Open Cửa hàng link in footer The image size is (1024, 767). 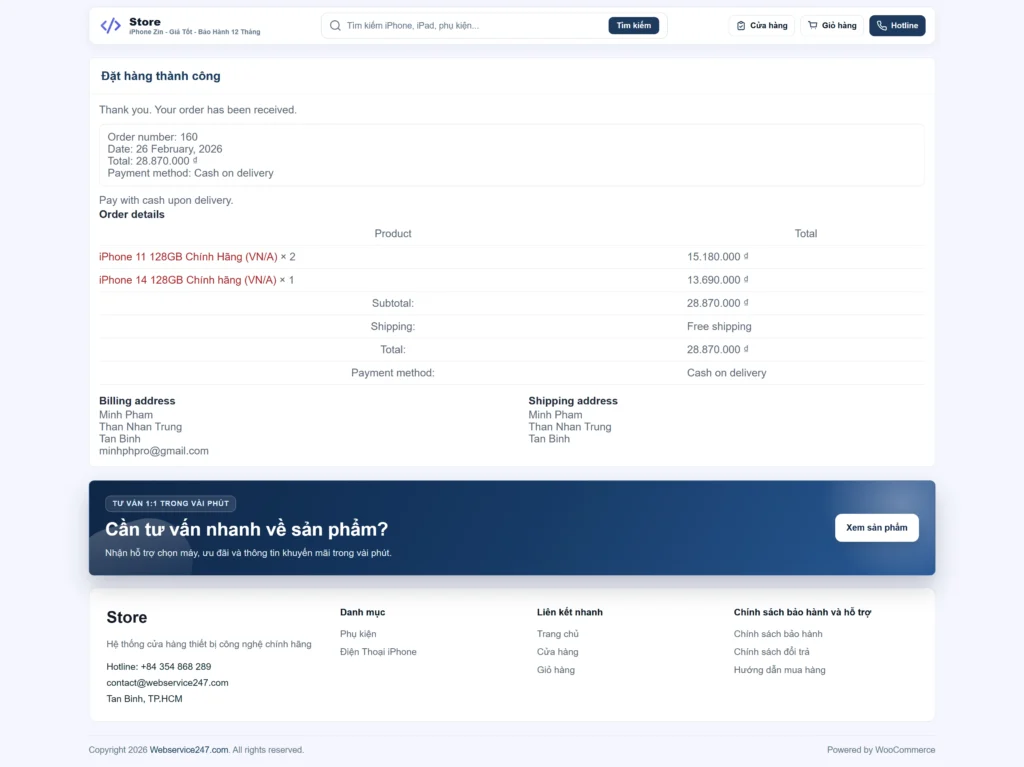pyautogui.click(x=557, y=652)
